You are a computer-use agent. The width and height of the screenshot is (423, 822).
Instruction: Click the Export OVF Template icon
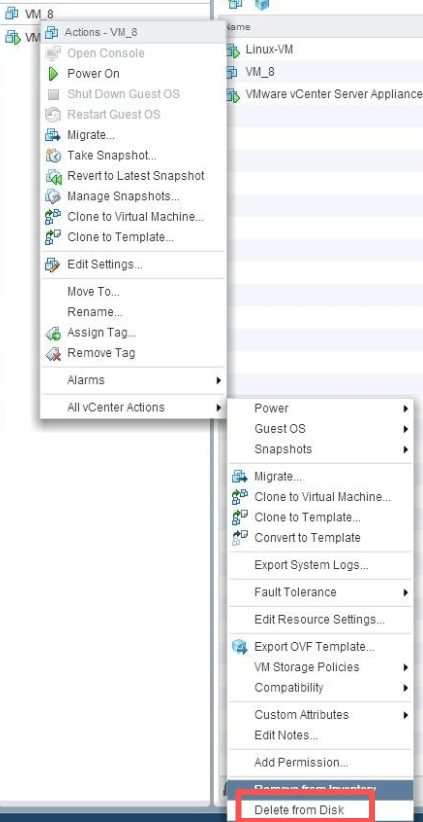pos(240,647)
